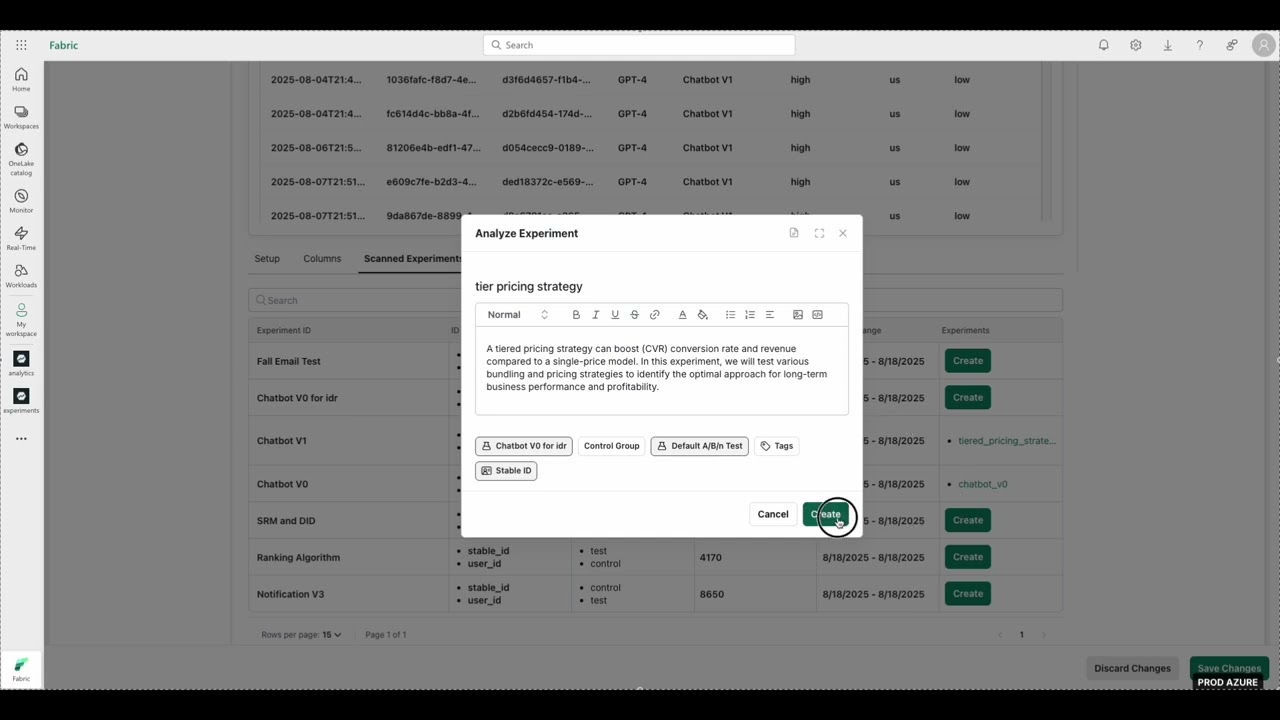Open the text color picker

[x=683, y=315]
